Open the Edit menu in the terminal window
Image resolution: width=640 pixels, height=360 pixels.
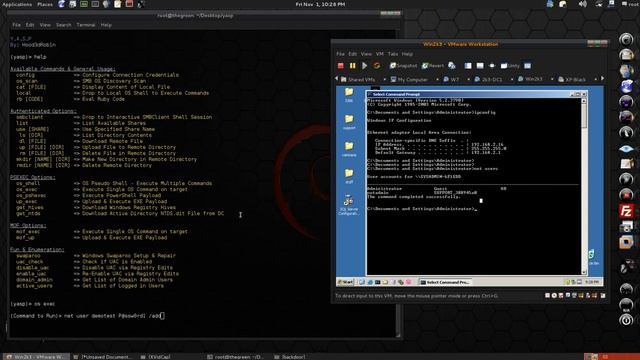(x=30, y=25)
